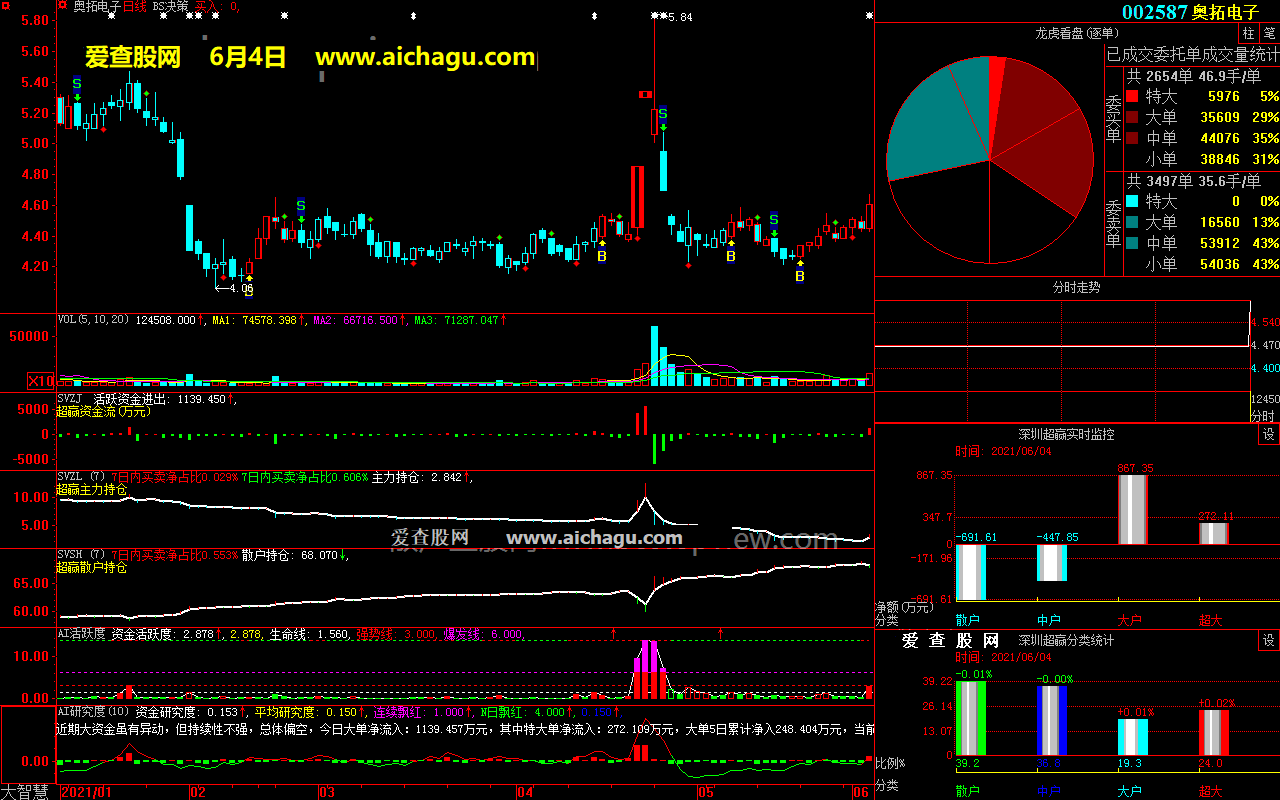Open the red gear icon beside 奥拓电子 title
1280x800 pixels.
64,6
